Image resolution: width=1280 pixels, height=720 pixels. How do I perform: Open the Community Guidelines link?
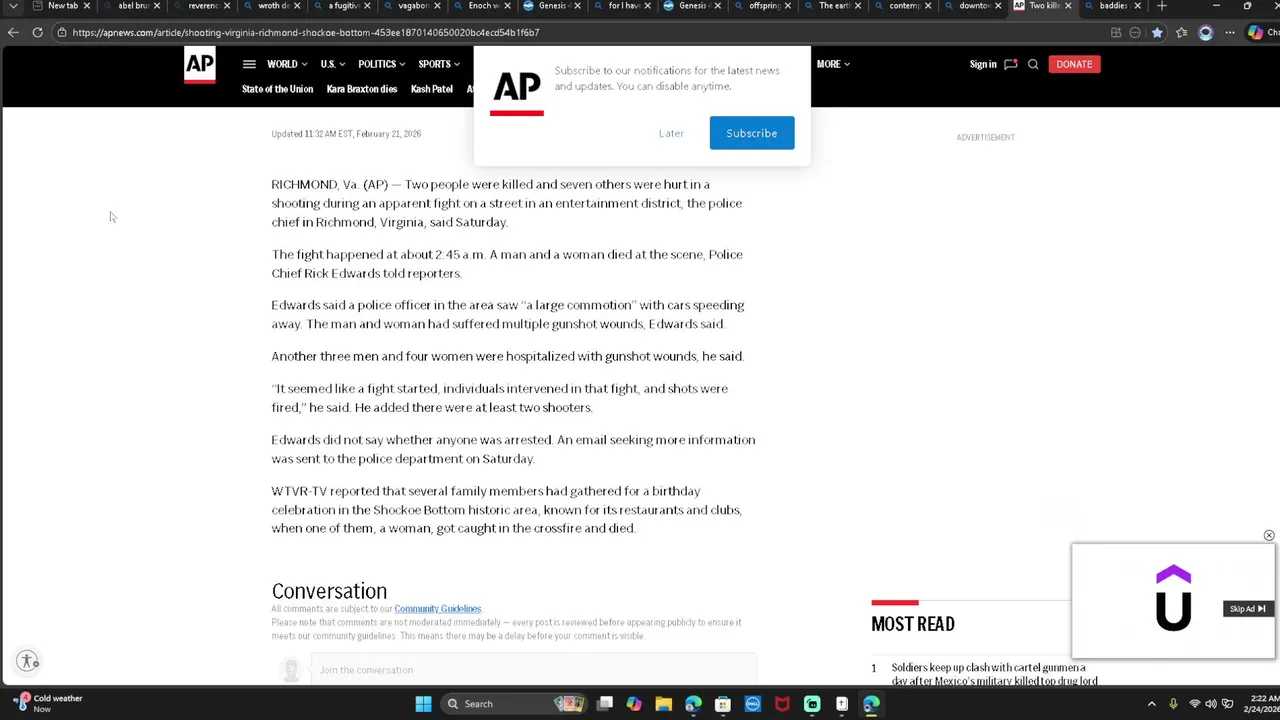[437, 609]
